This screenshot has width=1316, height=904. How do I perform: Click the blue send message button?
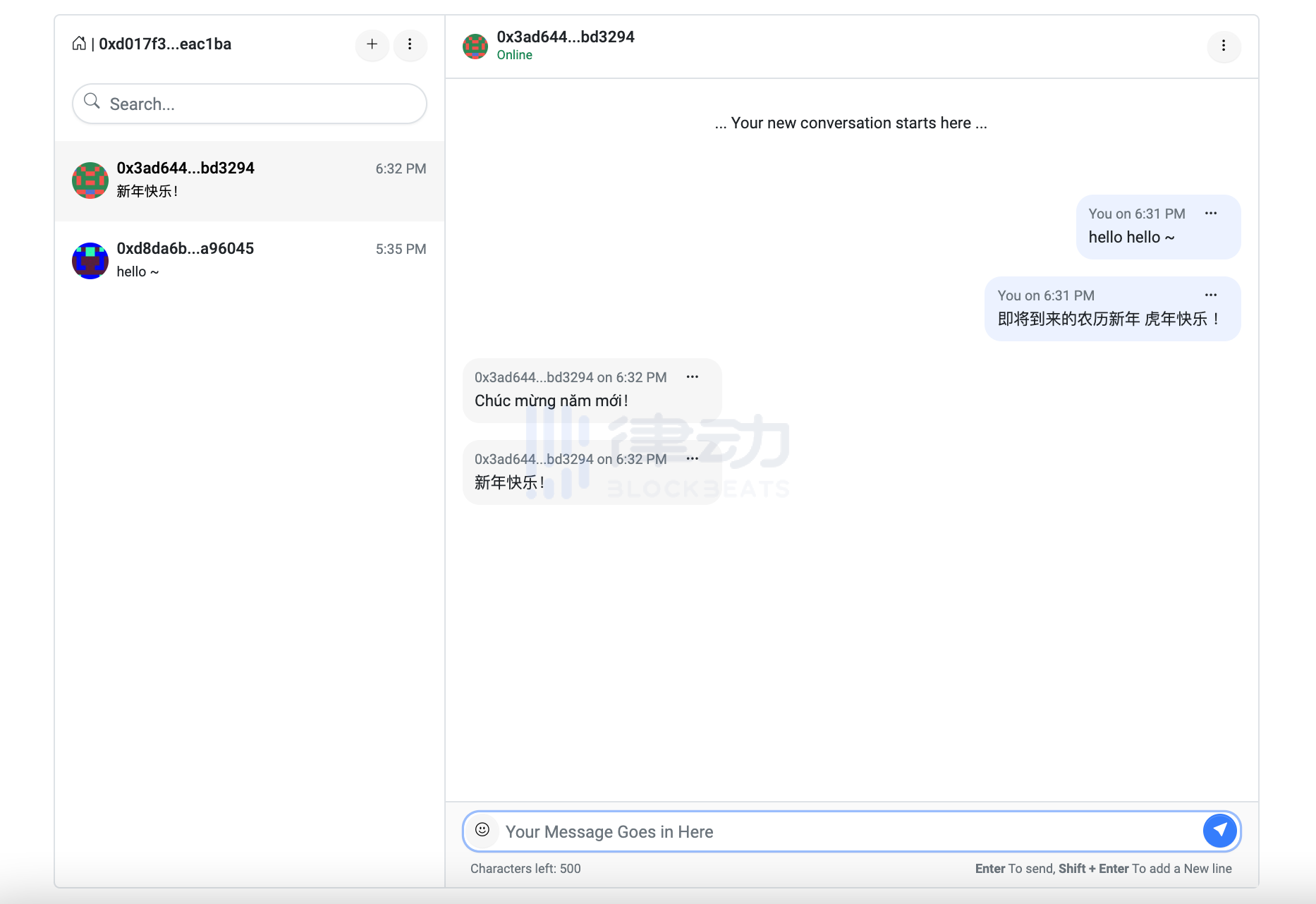tap(1220, 831)
